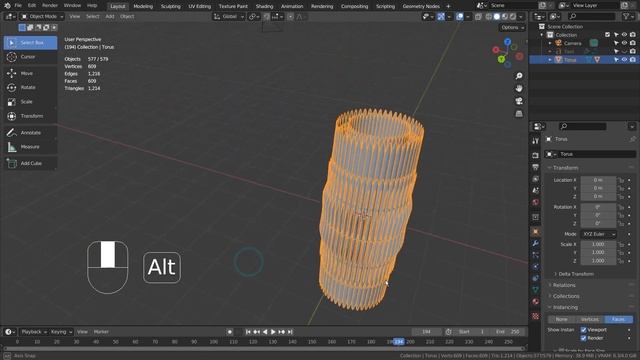The width and height of the screenshot is (640, 360).
Task: Open Global transform orientation dropdown
Action: 229,17
